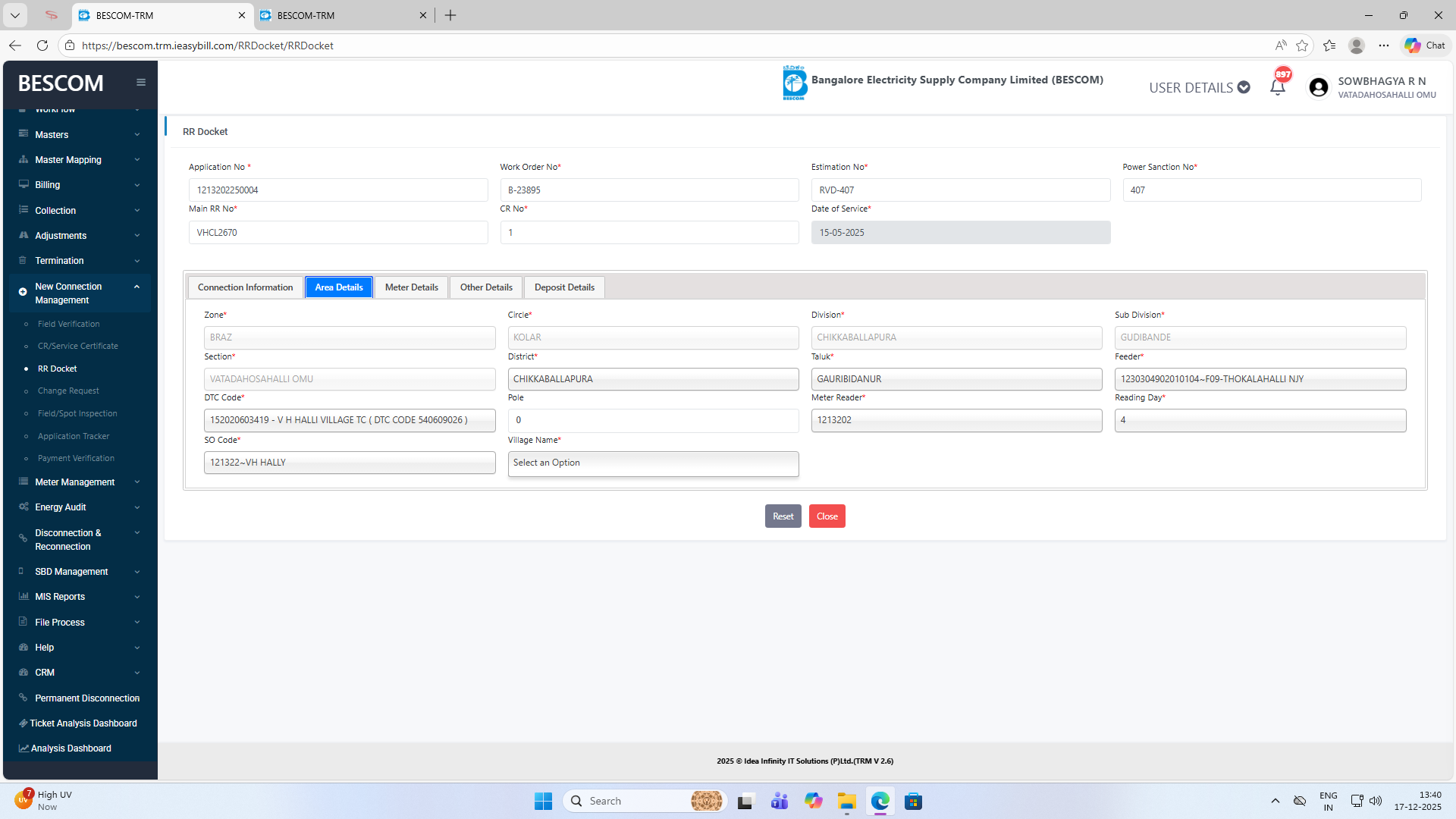Open the Field Verification sidebar link

[69, 324]
